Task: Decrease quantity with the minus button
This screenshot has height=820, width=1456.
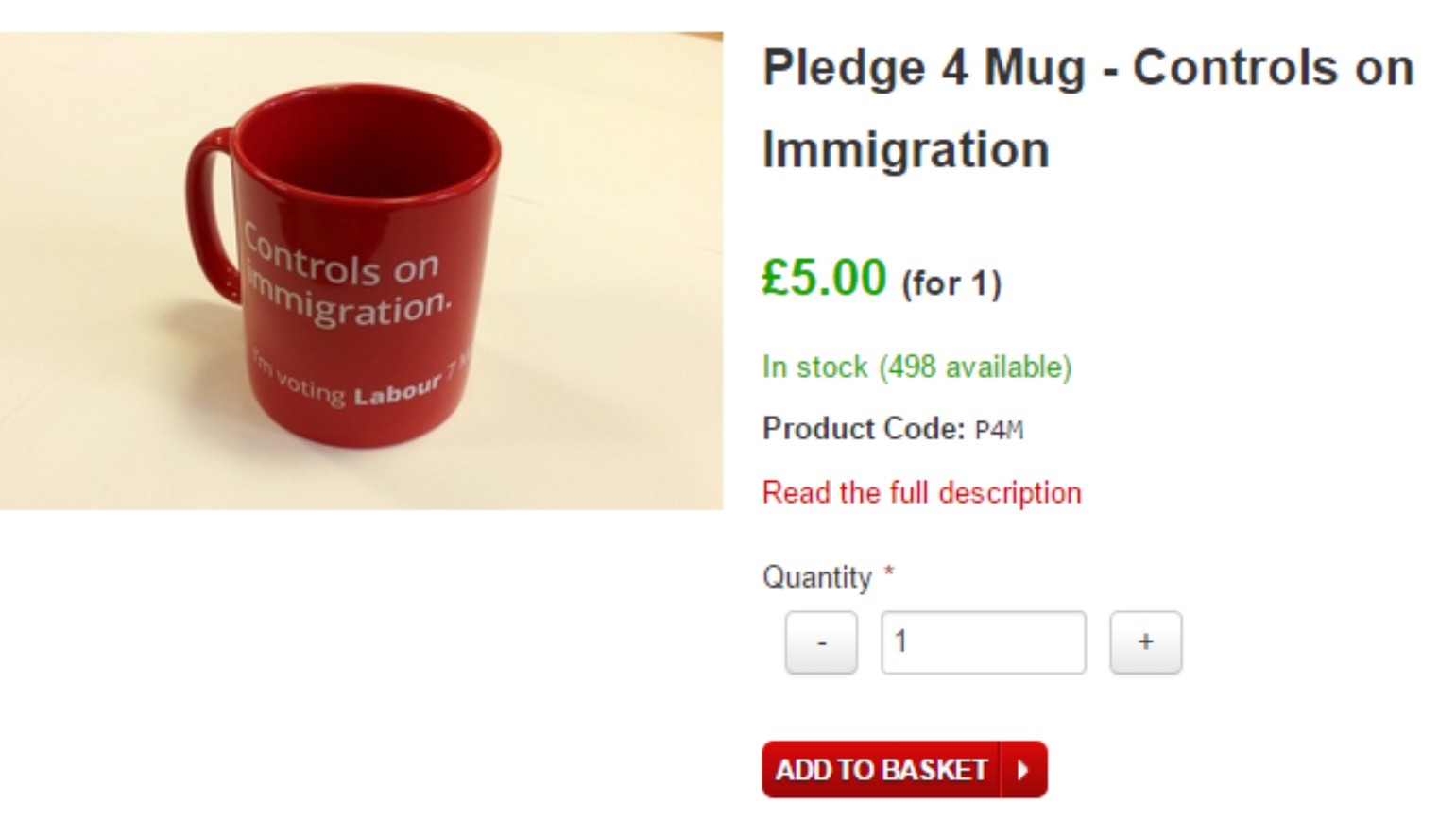Action: (x=821, y=642)
